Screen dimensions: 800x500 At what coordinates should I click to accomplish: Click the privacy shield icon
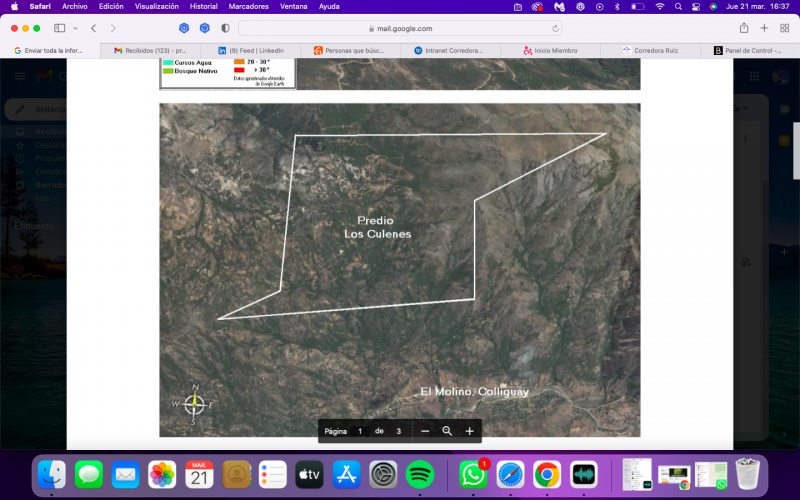pos(225,28)
